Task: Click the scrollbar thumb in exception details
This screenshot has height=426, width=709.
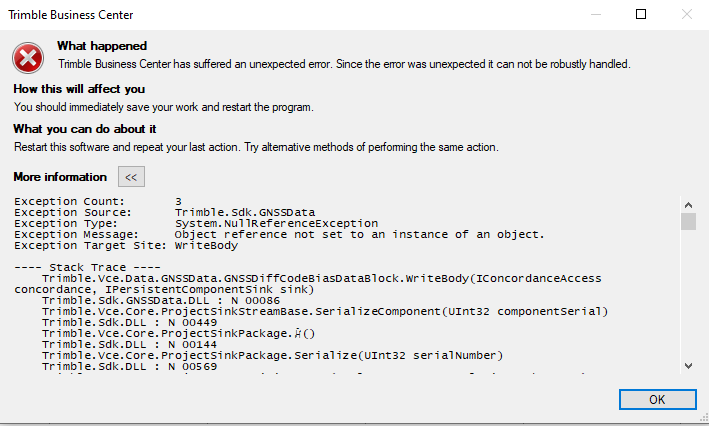Action: (x=687, y=221)
